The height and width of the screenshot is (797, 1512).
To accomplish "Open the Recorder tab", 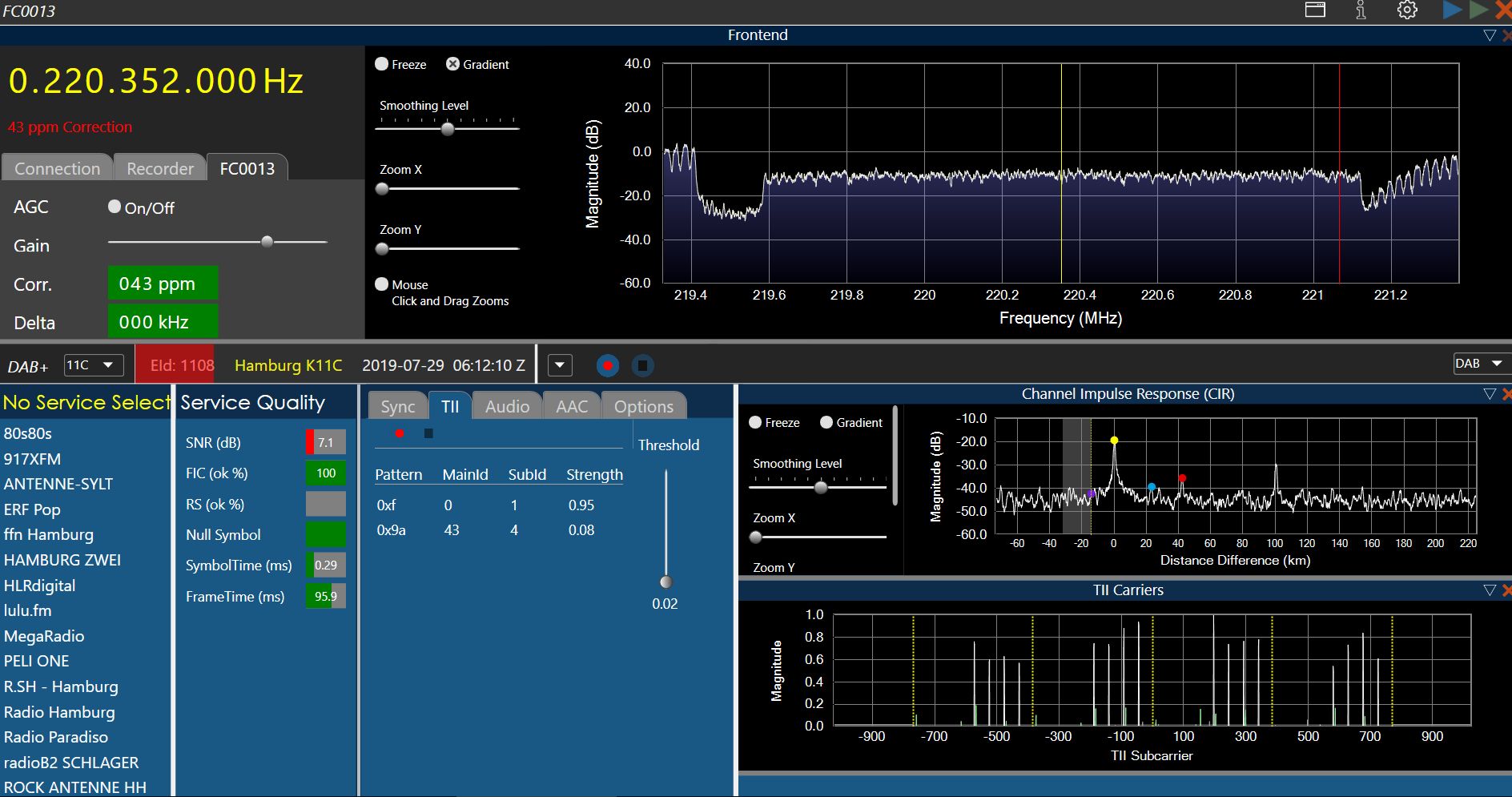I will [160, 168].
